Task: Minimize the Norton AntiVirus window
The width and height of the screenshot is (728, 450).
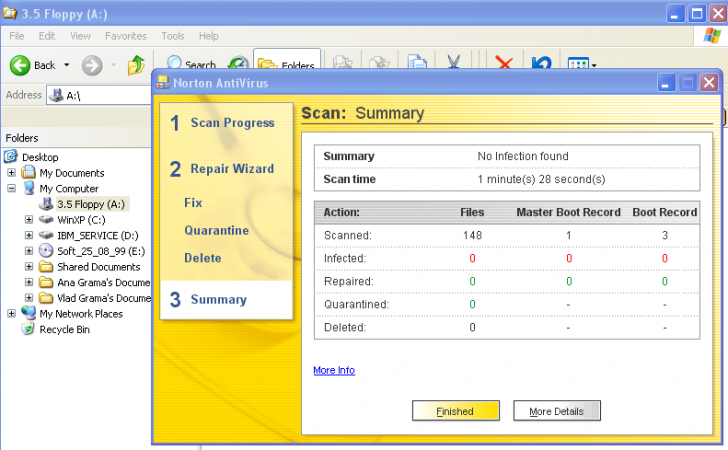Action: tap(666, 83)
